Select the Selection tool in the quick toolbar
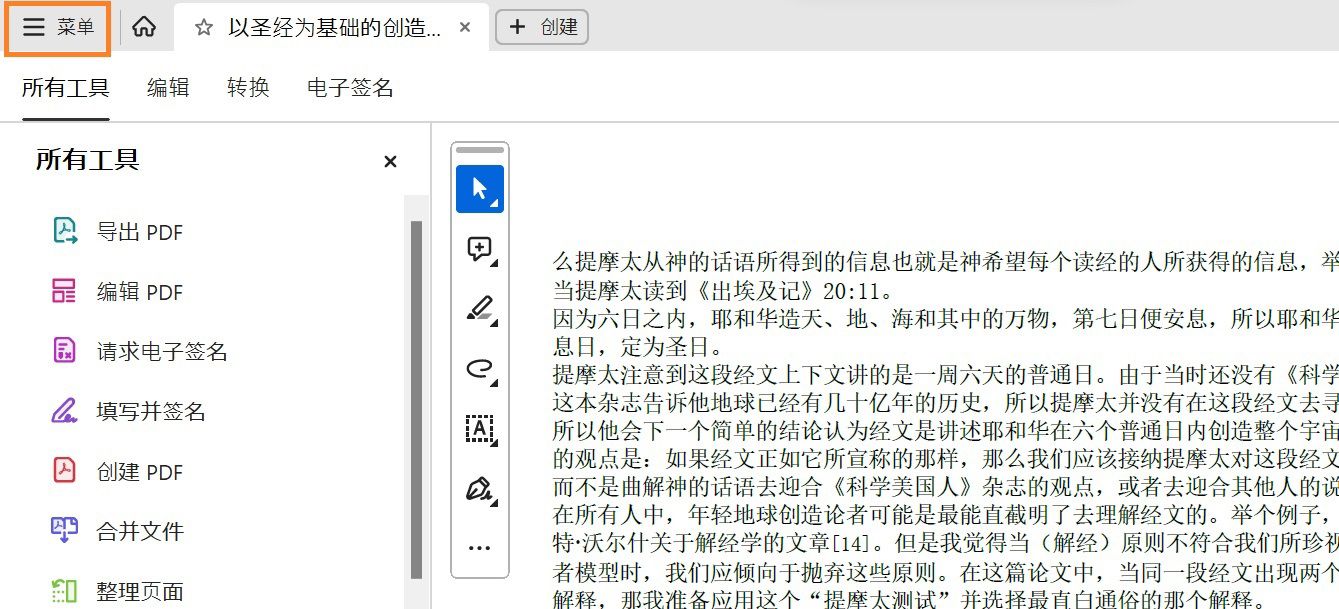The width and height of the screenshot is (1339, 609). click(x=478, y=188)
